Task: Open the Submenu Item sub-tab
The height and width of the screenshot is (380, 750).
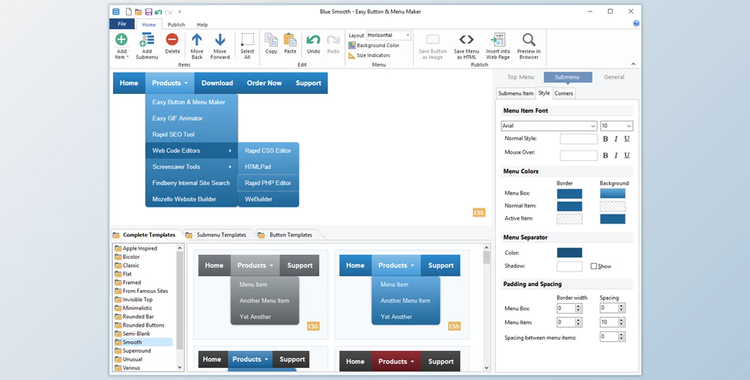Action: click(516, 93)
